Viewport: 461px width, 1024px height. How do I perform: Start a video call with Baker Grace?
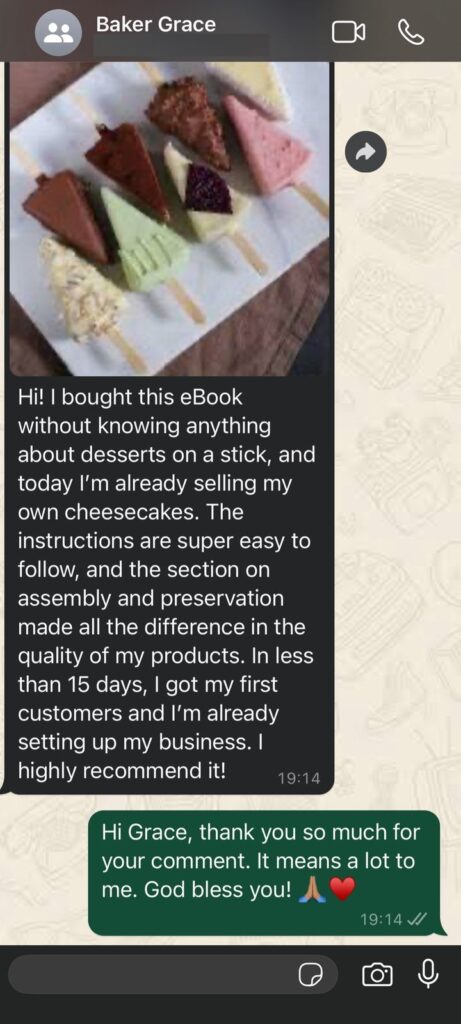tap(349, 33)
